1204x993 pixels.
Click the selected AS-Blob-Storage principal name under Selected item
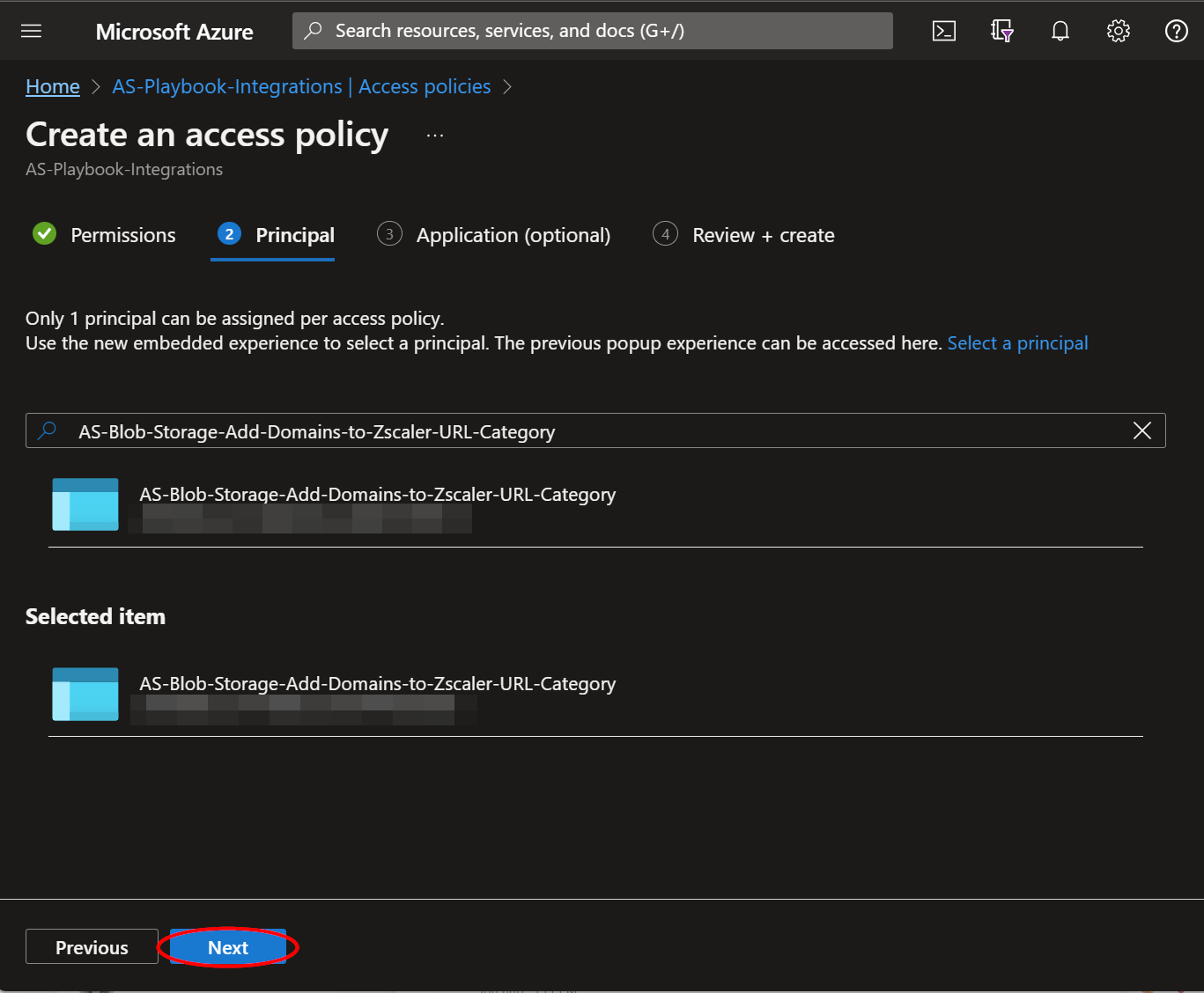coord(377,684)
